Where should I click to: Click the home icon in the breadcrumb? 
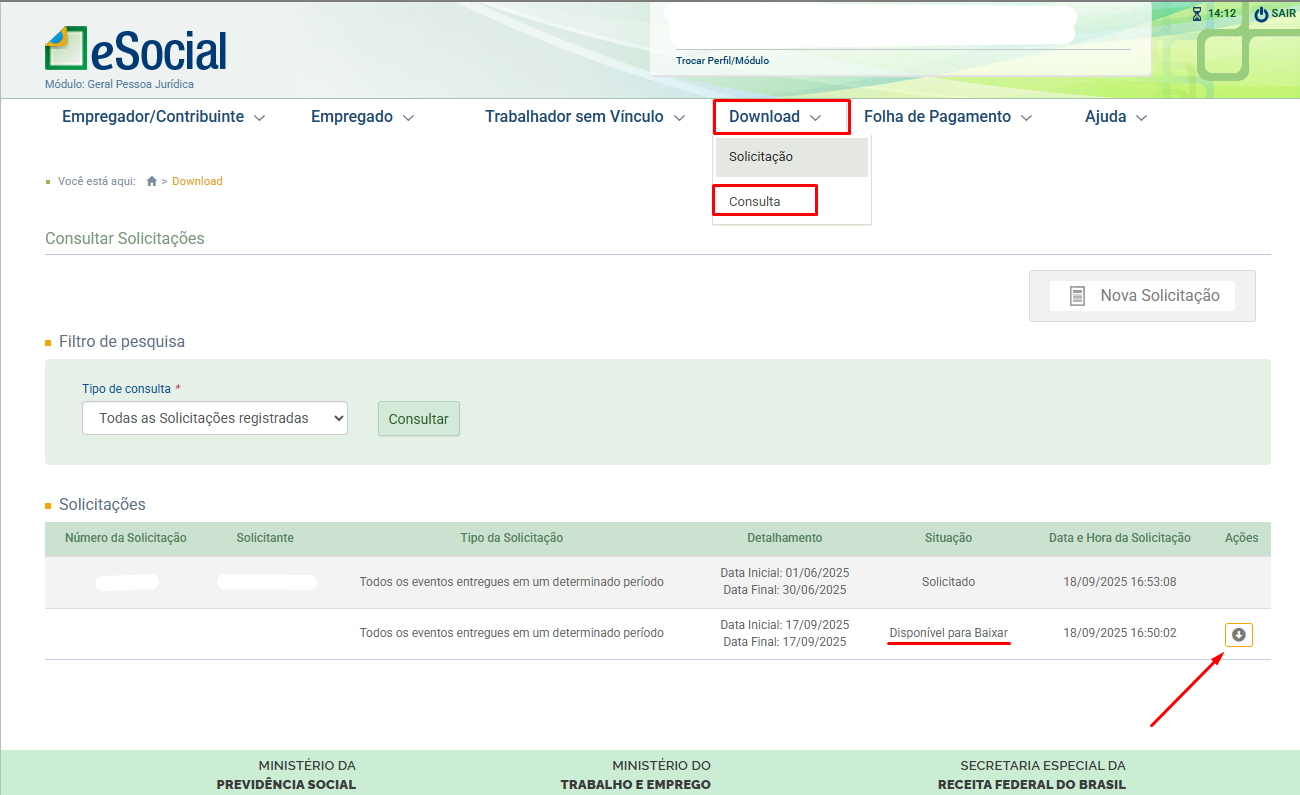pos(152,181)
